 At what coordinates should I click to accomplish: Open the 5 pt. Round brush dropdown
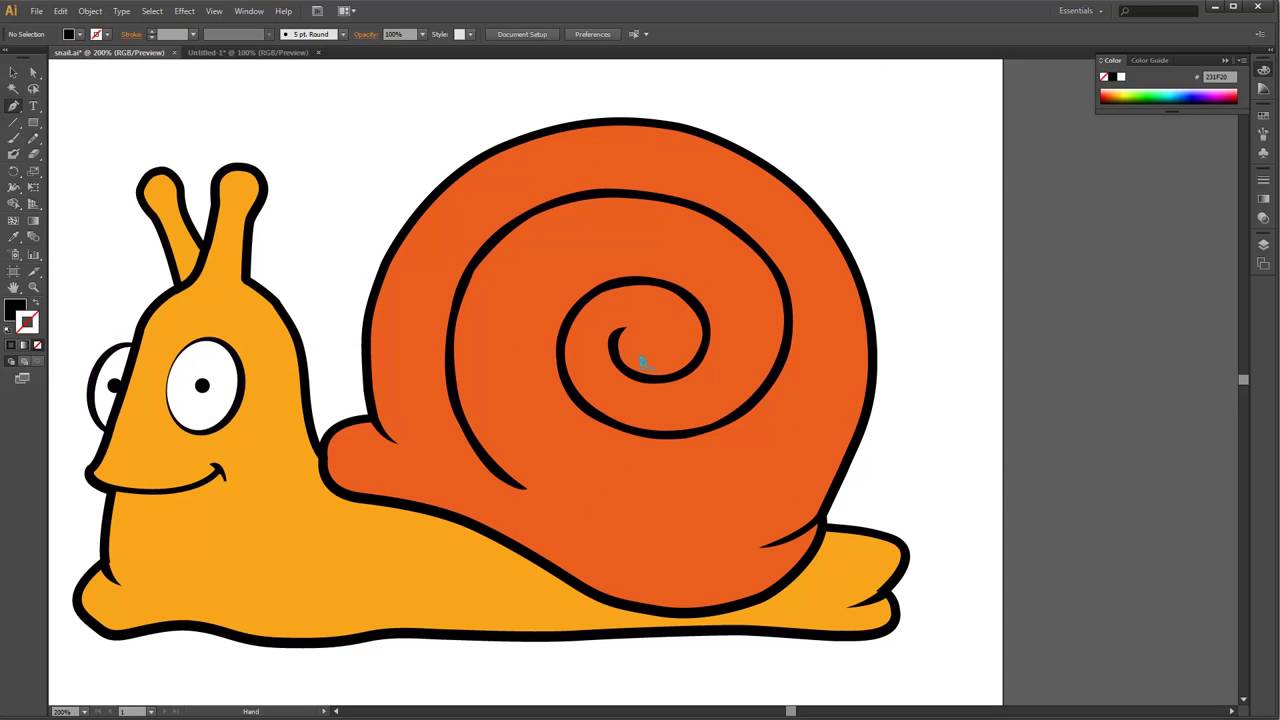click(x=343, y=34)
